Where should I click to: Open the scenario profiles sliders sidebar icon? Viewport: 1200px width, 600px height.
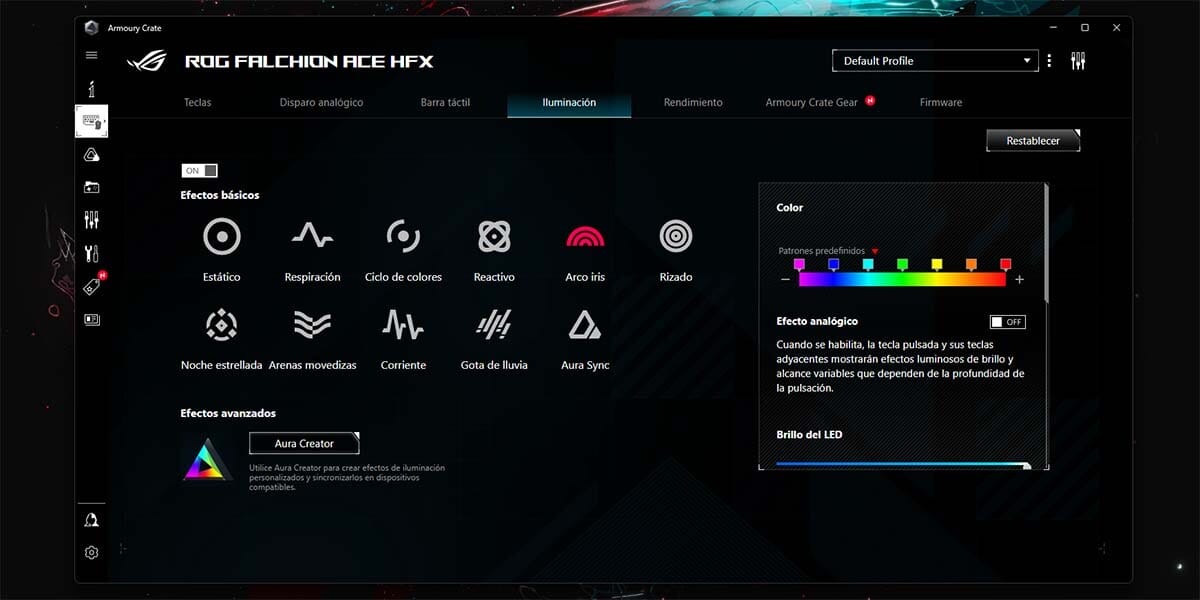click(x=92, y=220)
